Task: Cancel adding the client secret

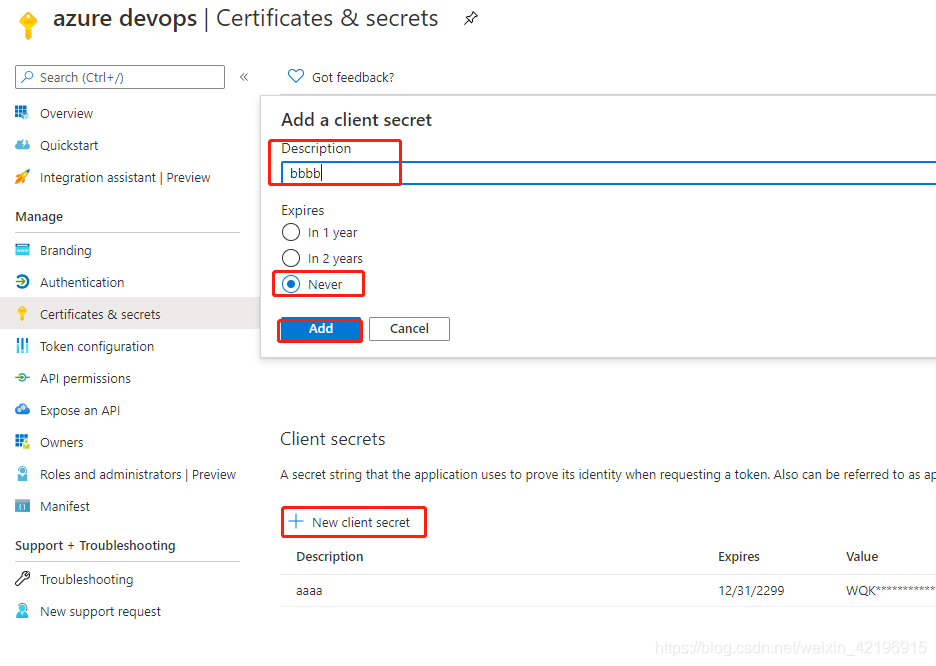Action: tap(410, 329)
